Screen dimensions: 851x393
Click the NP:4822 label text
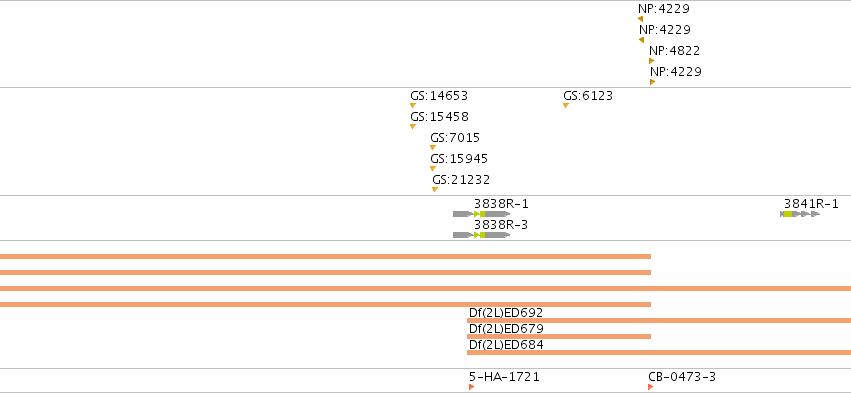point(675,50)
